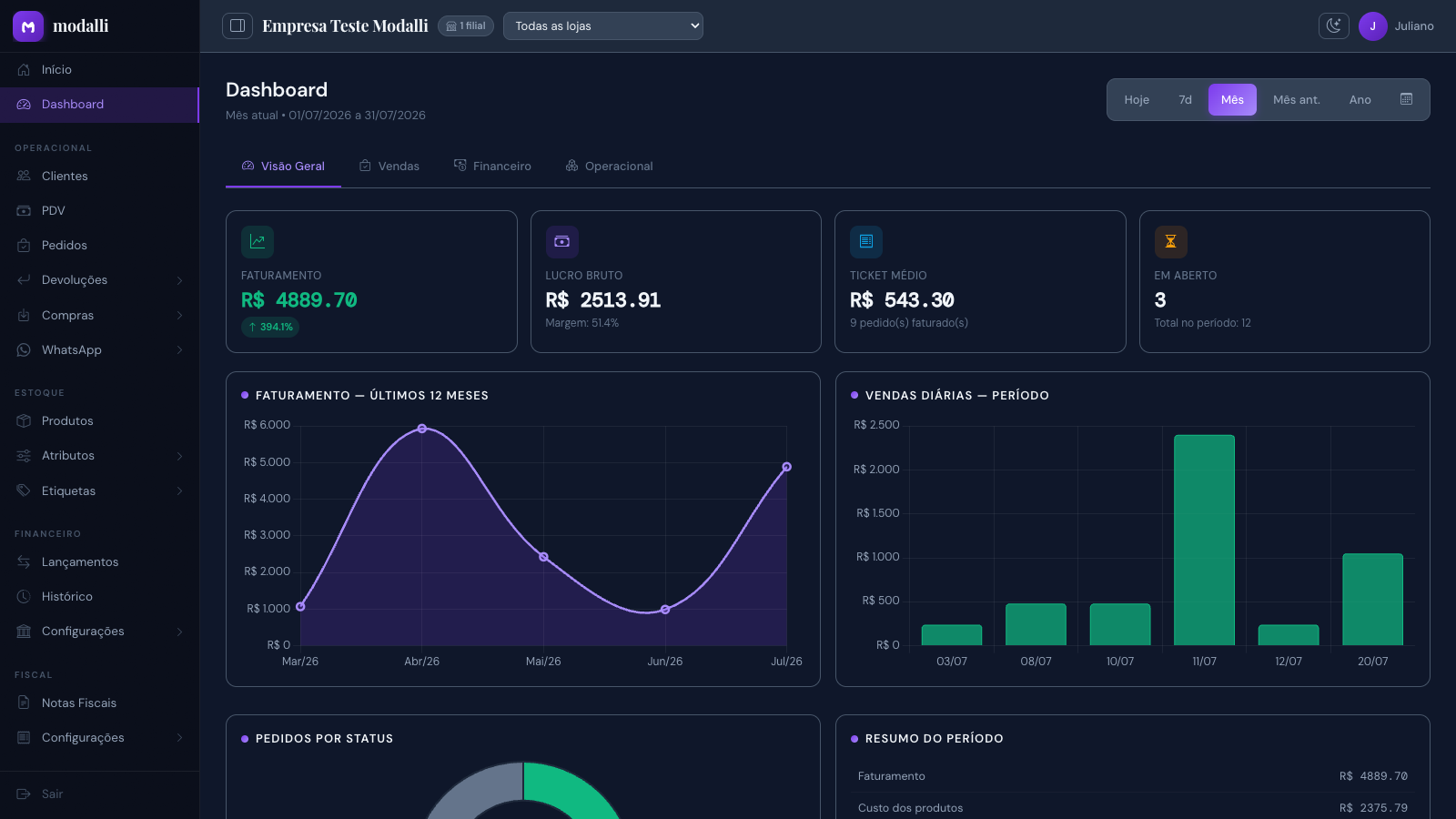Click the 20/07 bar in daily sales
Viewport: 1456px width, 819px height.
pyautogui.click(x=1372, y=599)
